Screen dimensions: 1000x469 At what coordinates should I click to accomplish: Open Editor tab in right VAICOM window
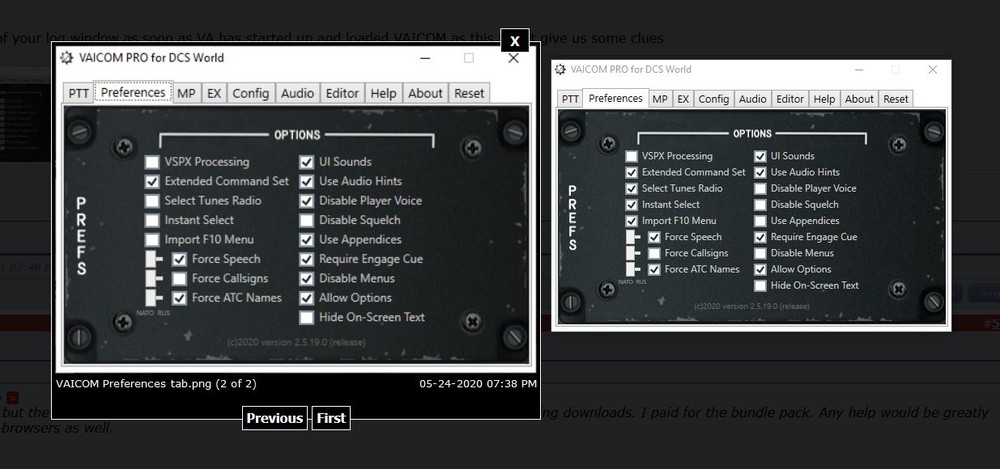(790, 99)
